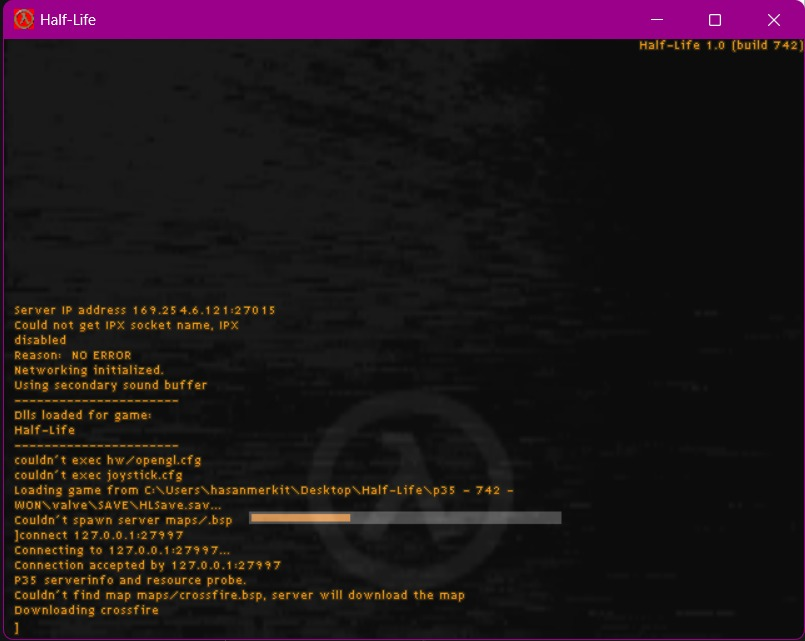The width and height of the screenshot is (805, 641).
Task: Click the 'P35 serverinfo and resource probe.' line
Action: tap(130, 580)
